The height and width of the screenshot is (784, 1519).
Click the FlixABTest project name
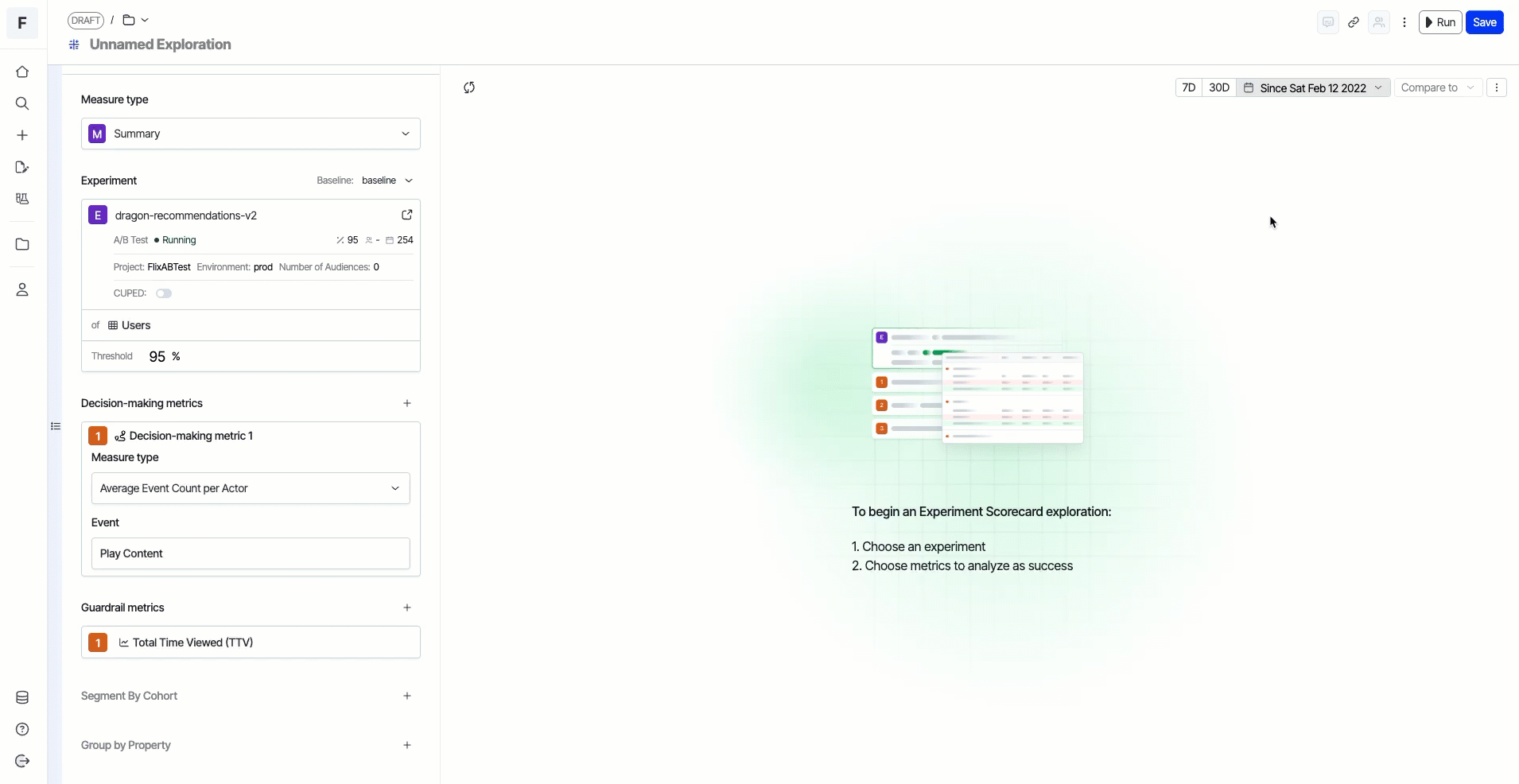click(x=169, y=267)
